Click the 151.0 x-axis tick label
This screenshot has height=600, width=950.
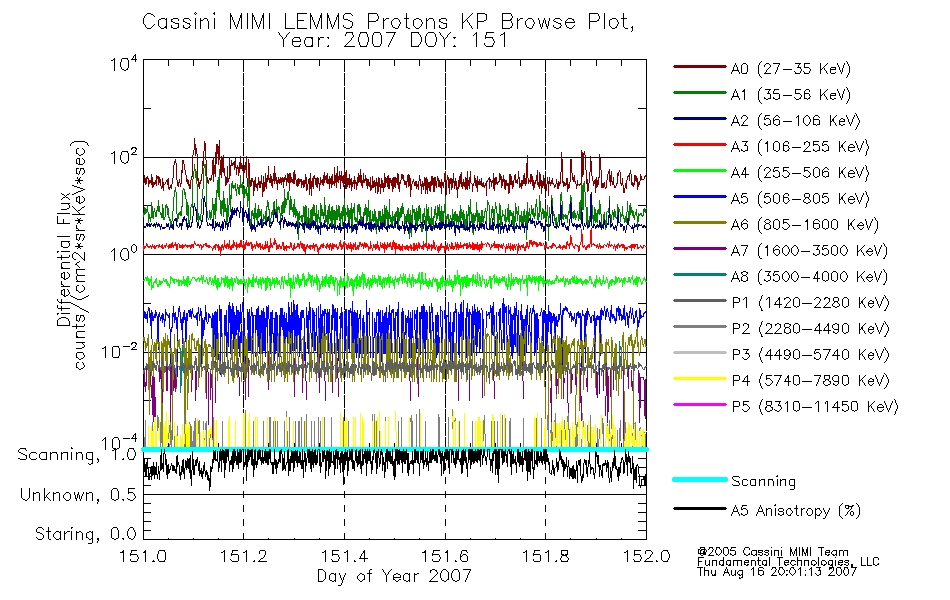coord(143,556)
